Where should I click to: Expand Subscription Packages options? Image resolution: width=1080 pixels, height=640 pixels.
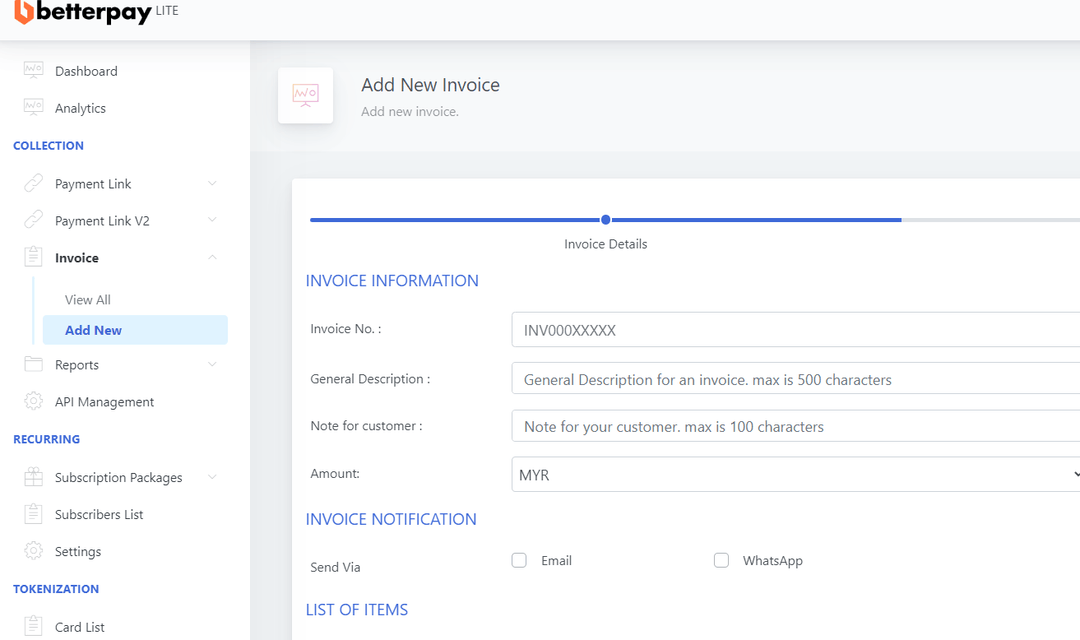(211, 477)
